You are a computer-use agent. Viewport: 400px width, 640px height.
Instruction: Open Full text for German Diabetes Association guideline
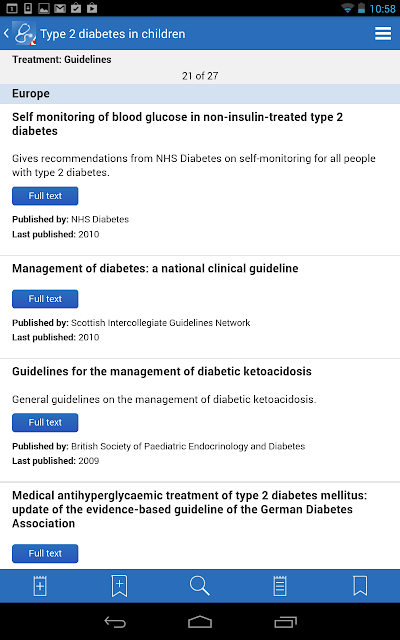pyautogui.click(x=45, y=553)
